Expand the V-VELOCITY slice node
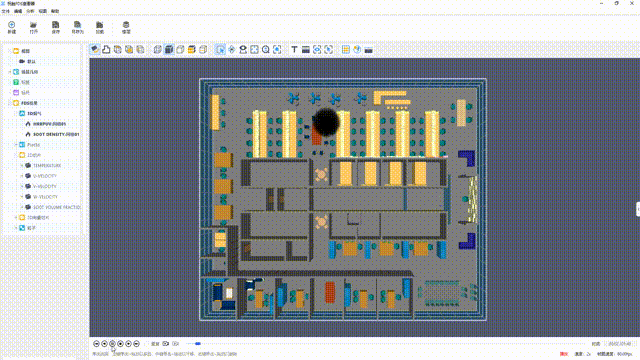This screenshot has width=640, height=360. (x=22, y=186)
